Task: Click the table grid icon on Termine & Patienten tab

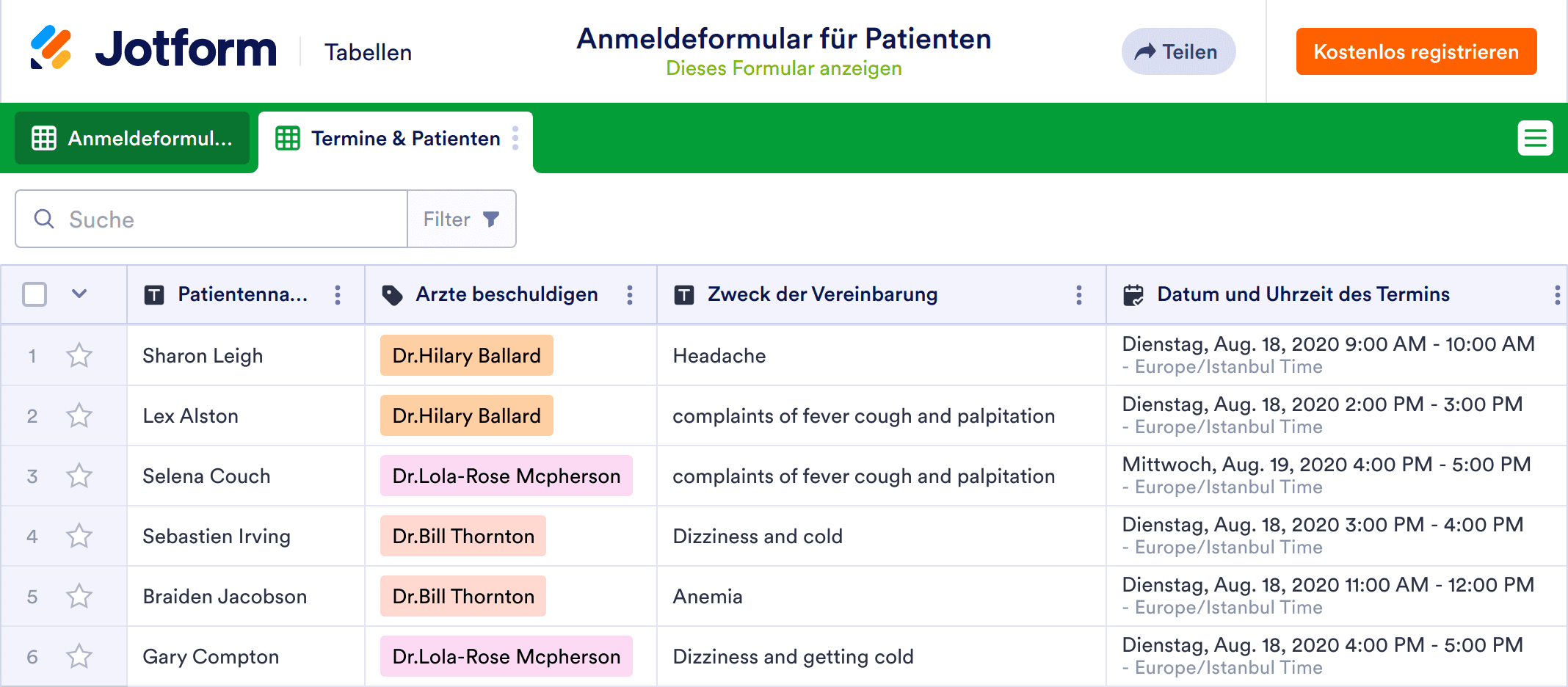Action: 288,138
